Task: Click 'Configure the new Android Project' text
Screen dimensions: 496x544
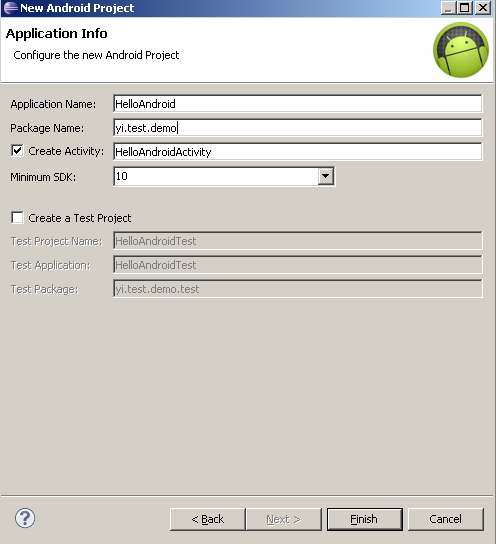Action: tap(96, 55)
